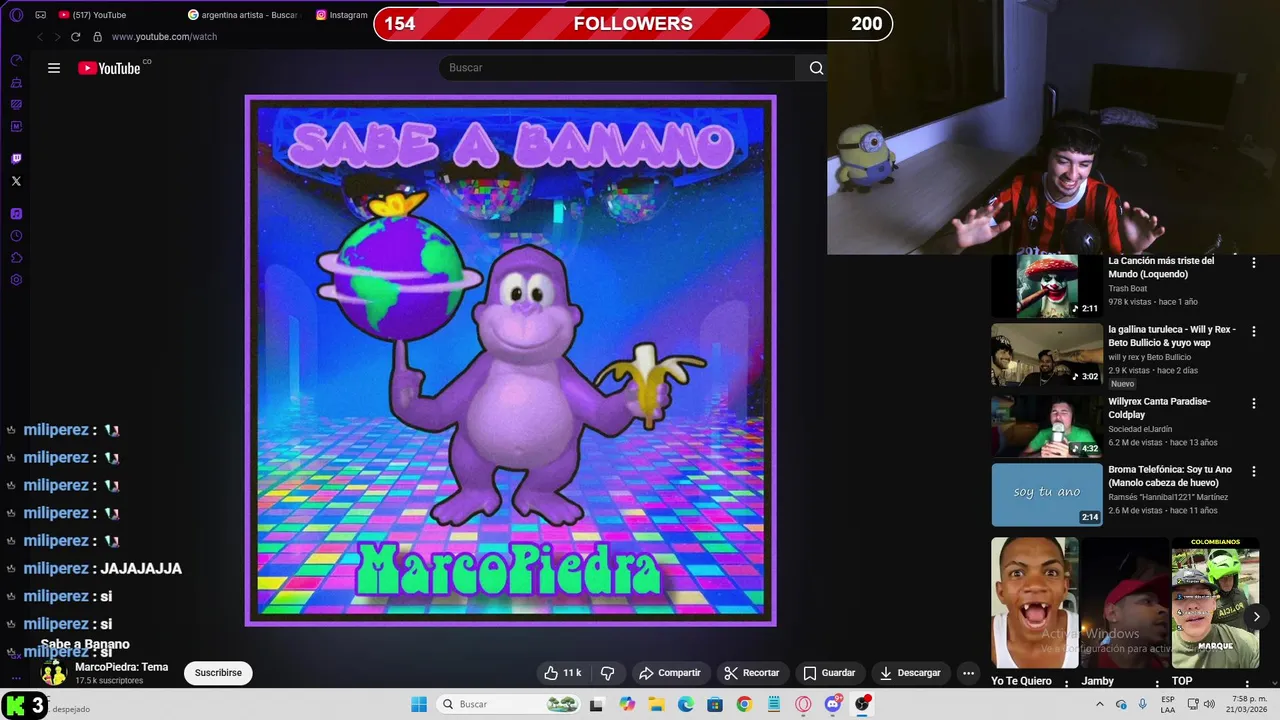1280x720 pixels.
Task: Open the Jamby short thumbnail
Action: coord(1125,603)
